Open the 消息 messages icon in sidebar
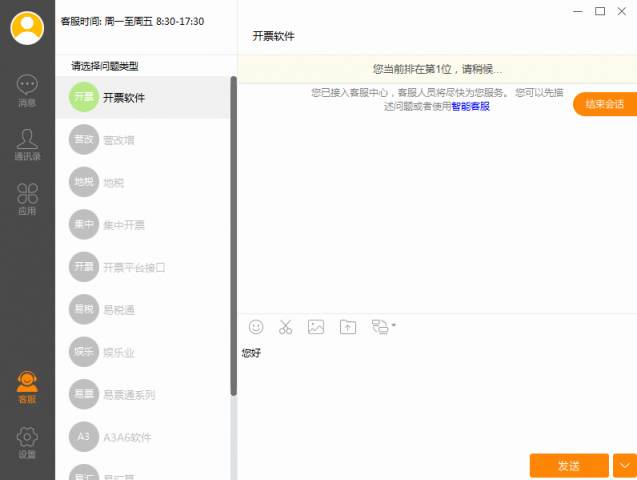Image resolution: width=637 pixels, height=480 pixels. (27, 89)
